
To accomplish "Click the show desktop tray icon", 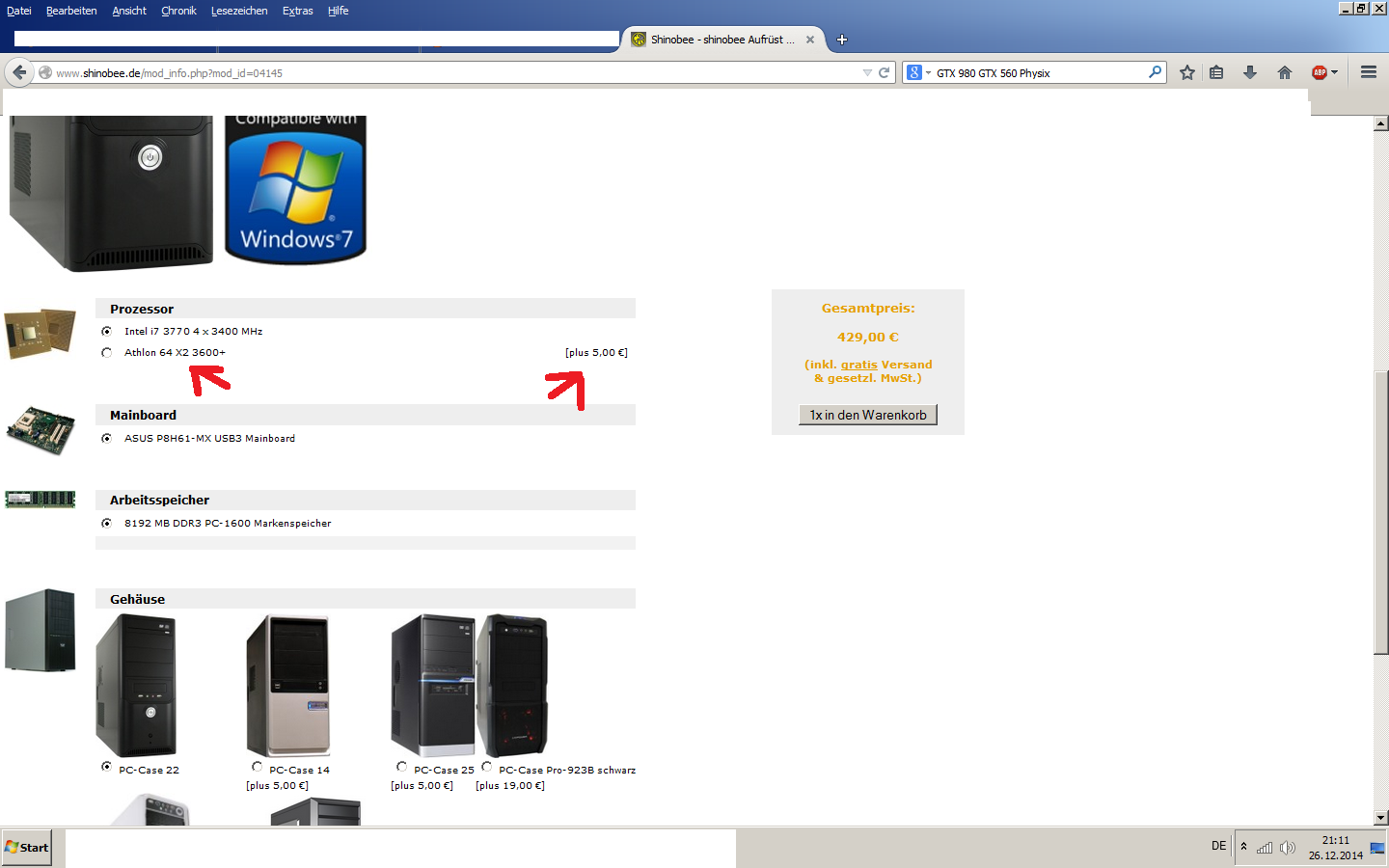I will (x=1377, y=848).
